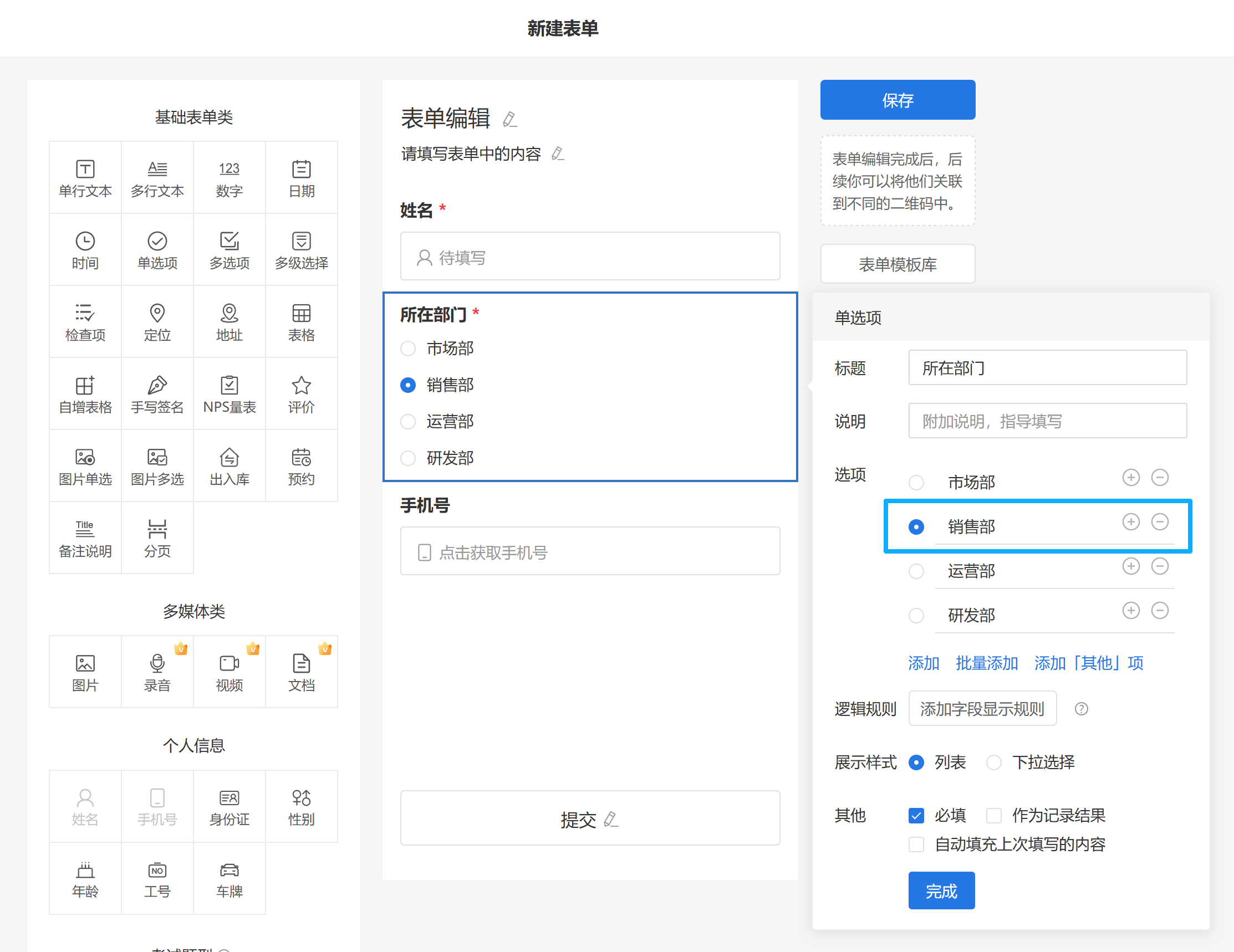Insert the location (定位) field

157,322
